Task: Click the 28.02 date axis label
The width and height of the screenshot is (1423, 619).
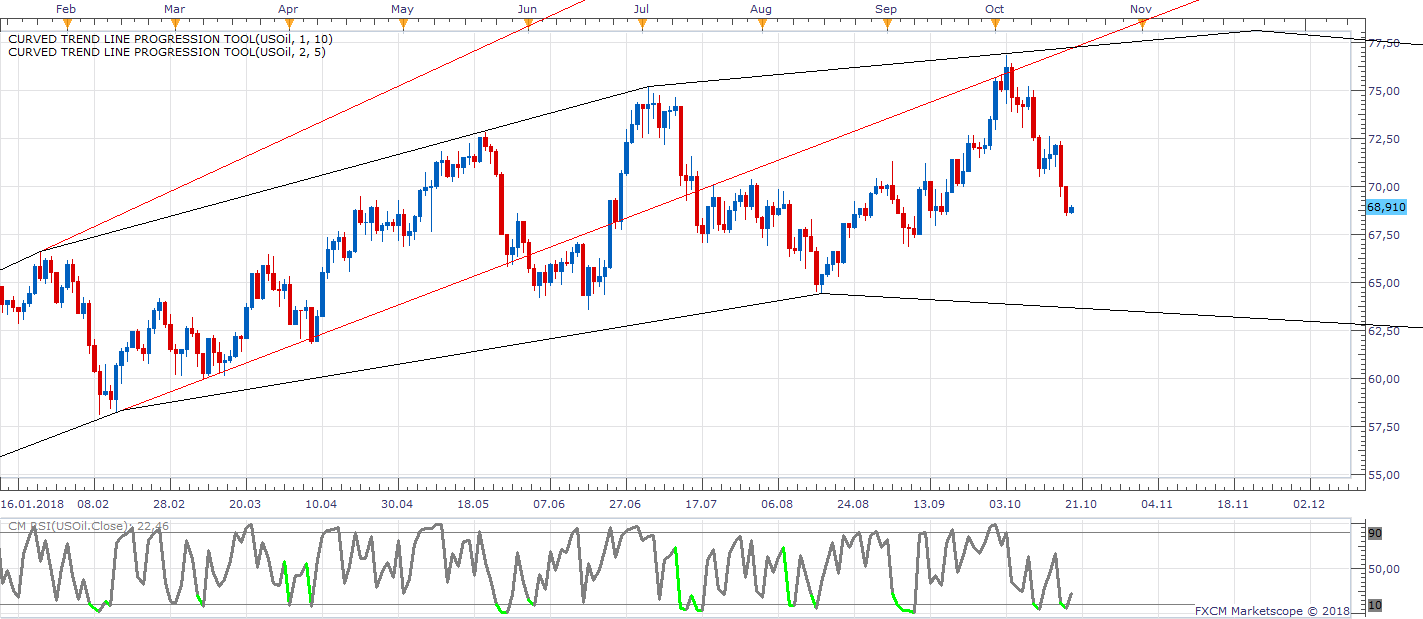Action: tap(169, 504)
